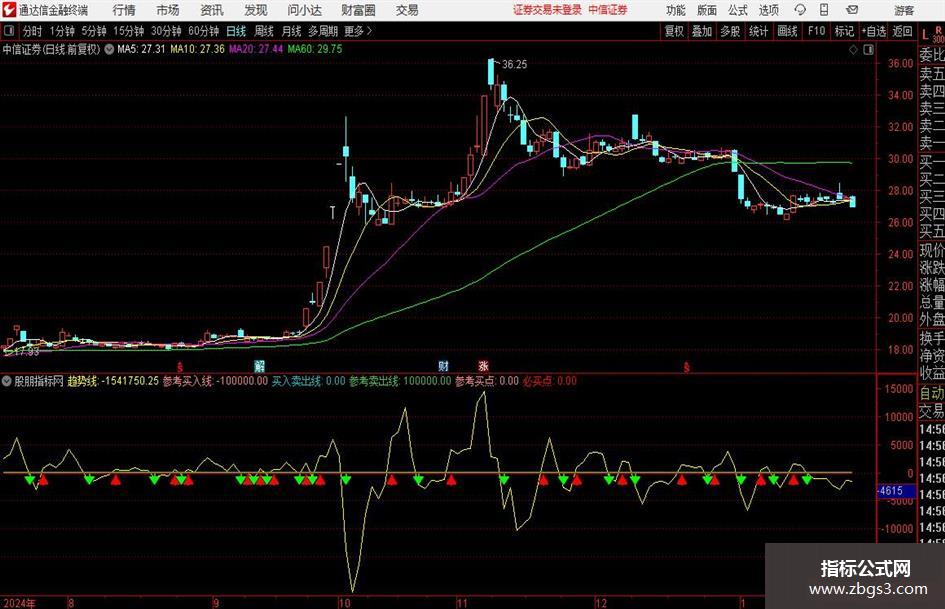The width and height of the screenshot is (945, 609).
Task: Click the red TDX application logo
Action: click(x=9, y=10)
